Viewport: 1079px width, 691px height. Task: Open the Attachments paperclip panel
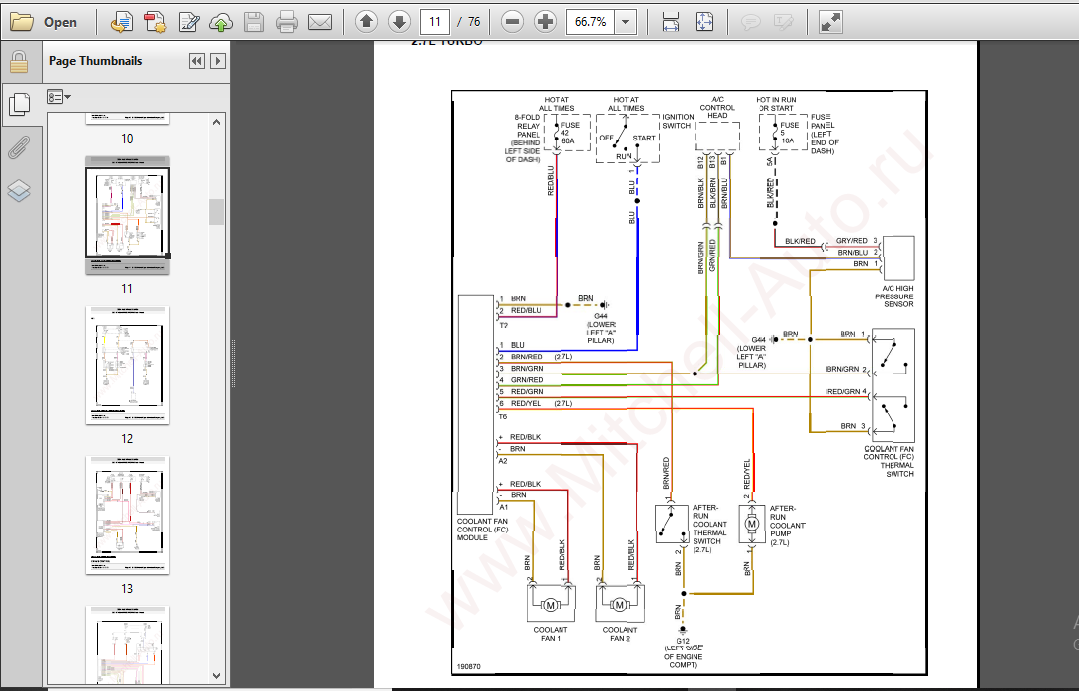pos(19,147)
